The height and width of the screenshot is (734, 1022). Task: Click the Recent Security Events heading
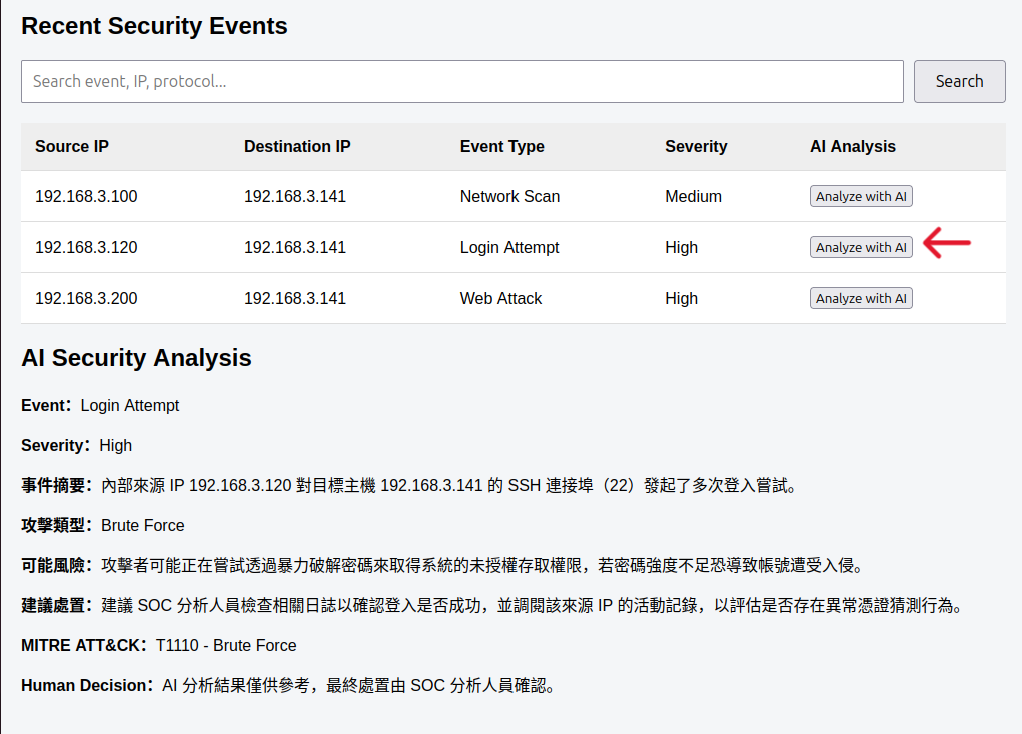pyautogui.click(x=154, y=26)
